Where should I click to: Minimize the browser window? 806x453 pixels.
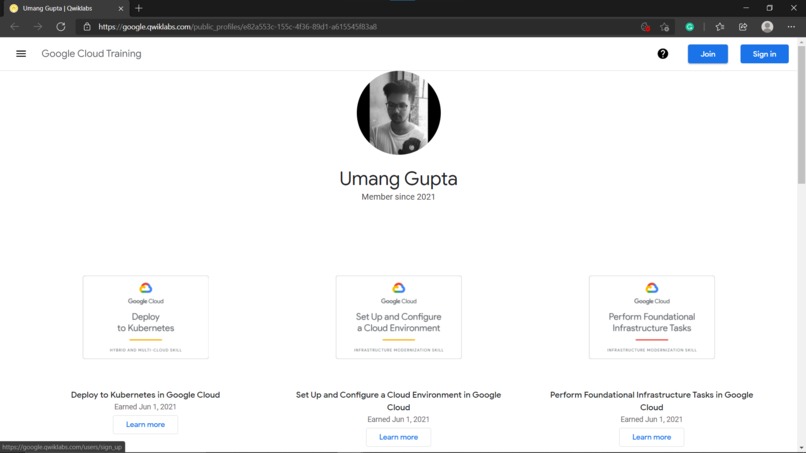coord(746,8)
